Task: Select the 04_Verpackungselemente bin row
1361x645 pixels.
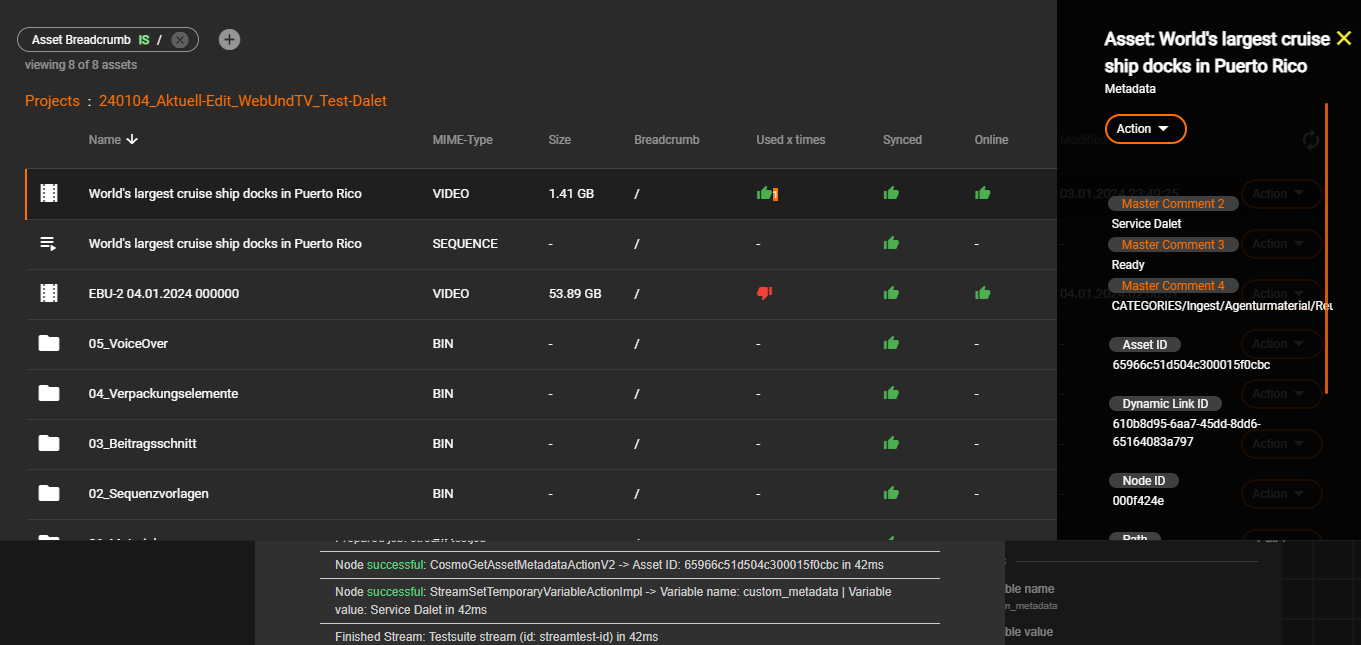Action: 300,393
